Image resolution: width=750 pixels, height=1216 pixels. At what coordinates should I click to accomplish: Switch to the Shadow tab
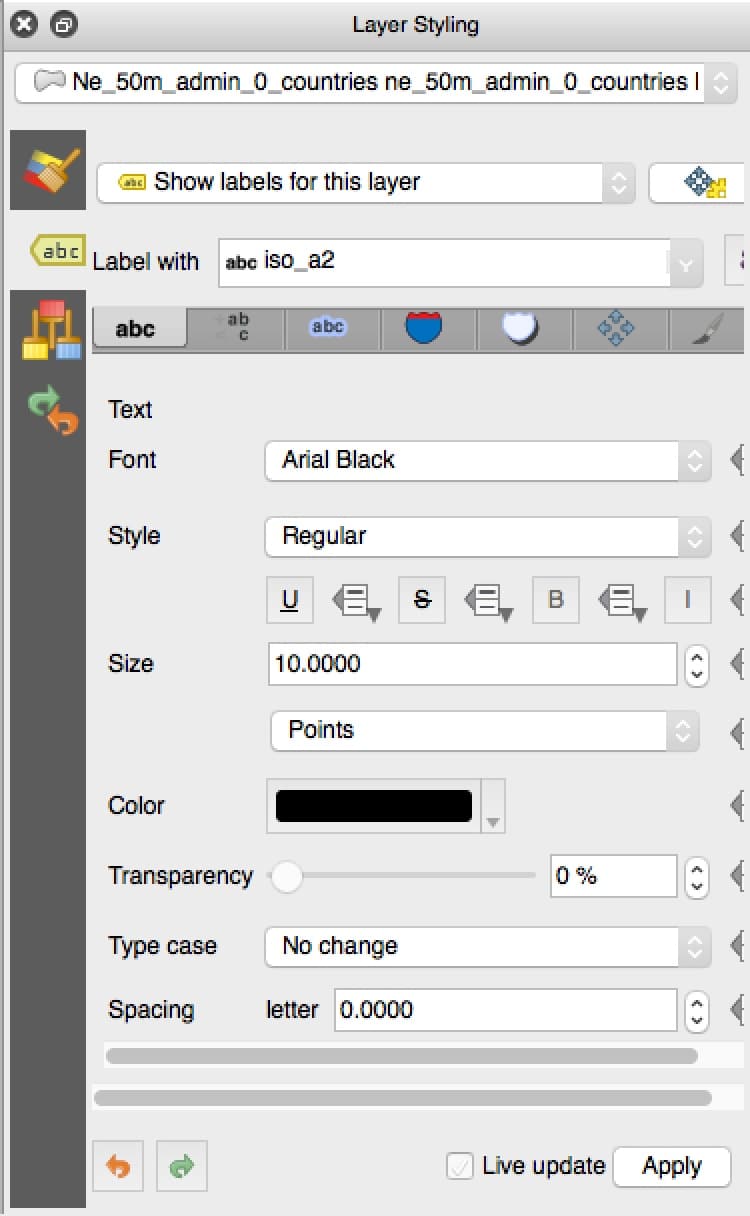pyautogui.click(x=524, y=327)
